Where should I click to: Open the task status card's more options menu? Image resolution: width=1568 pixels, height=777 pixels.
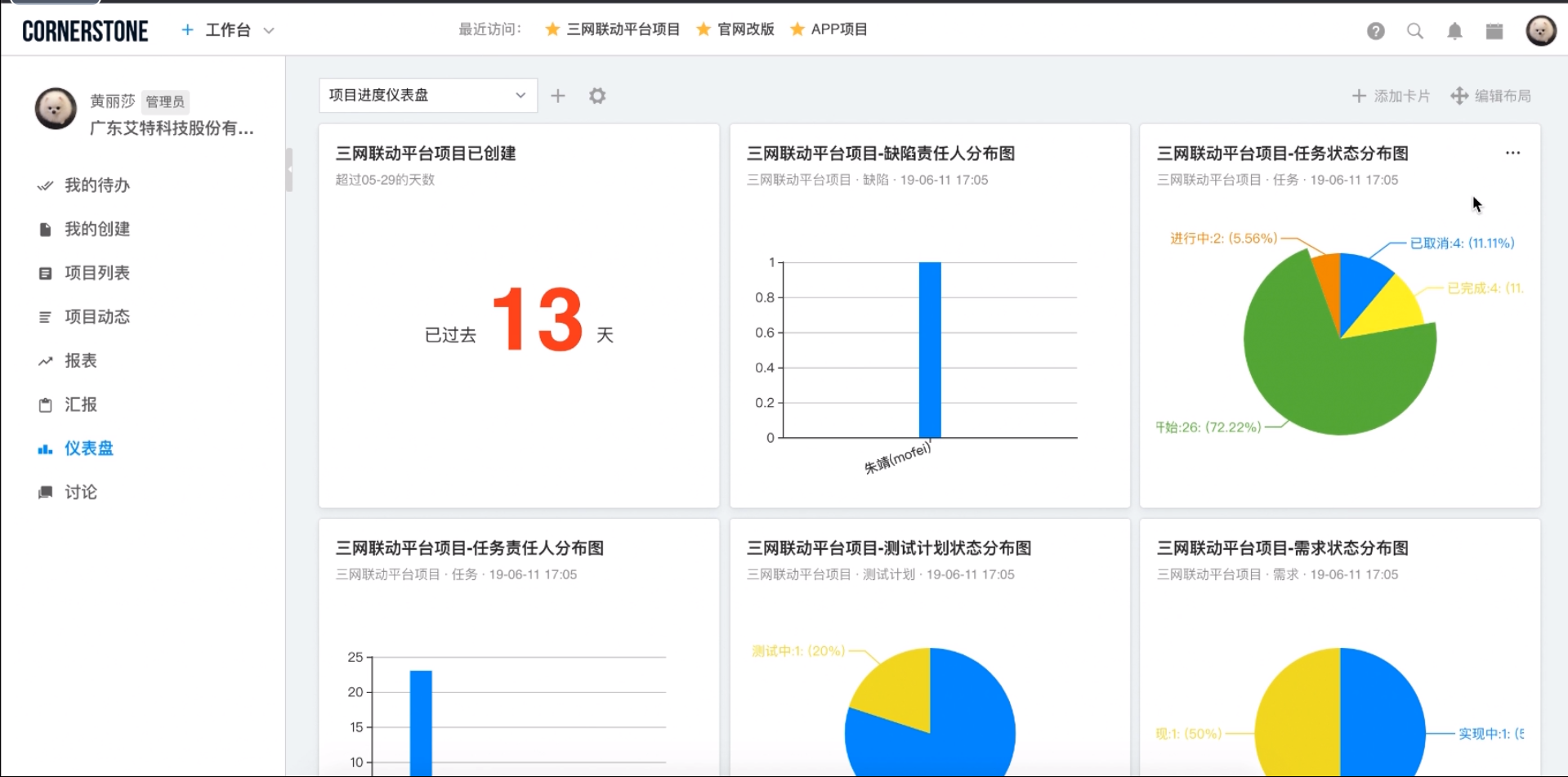coord(1512,153)
